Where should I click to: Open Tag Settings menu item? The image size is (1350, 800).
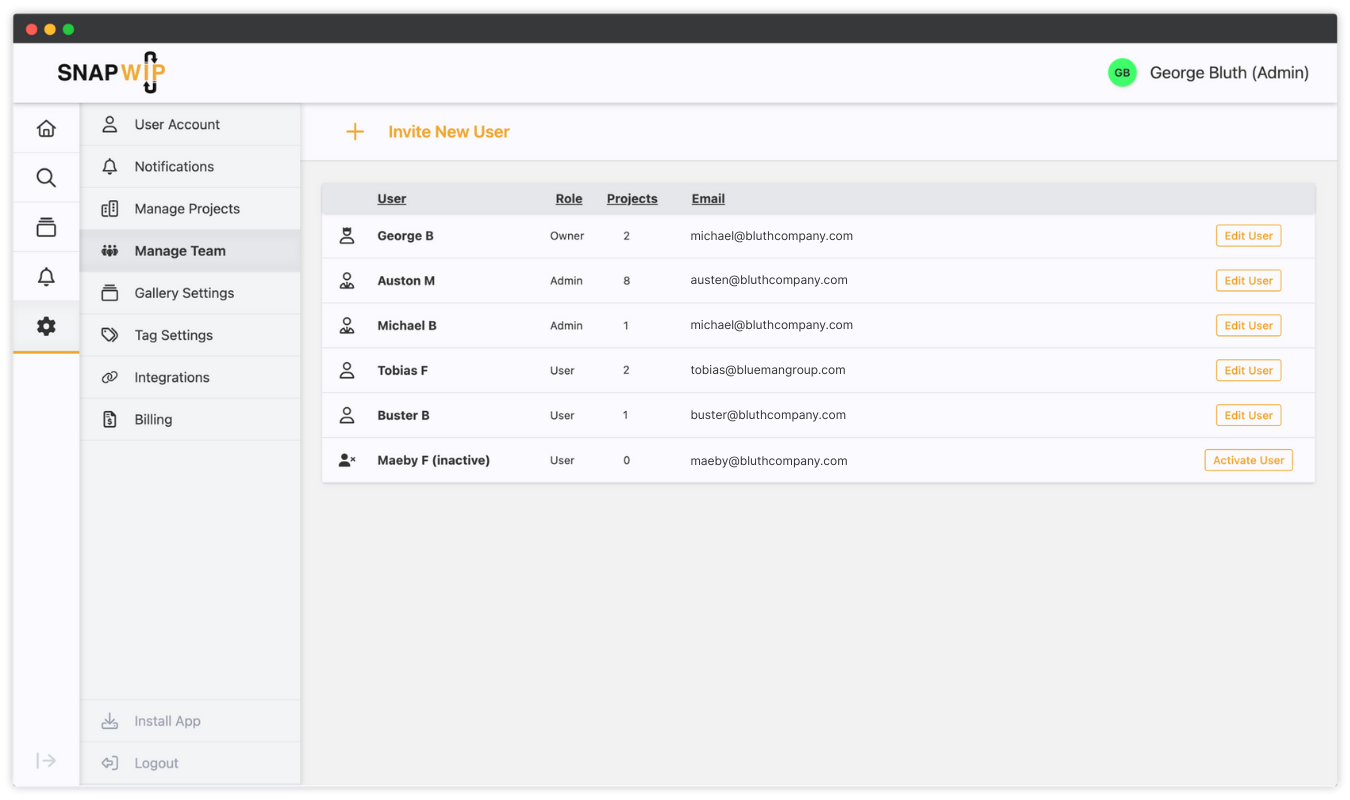[173, 335]
